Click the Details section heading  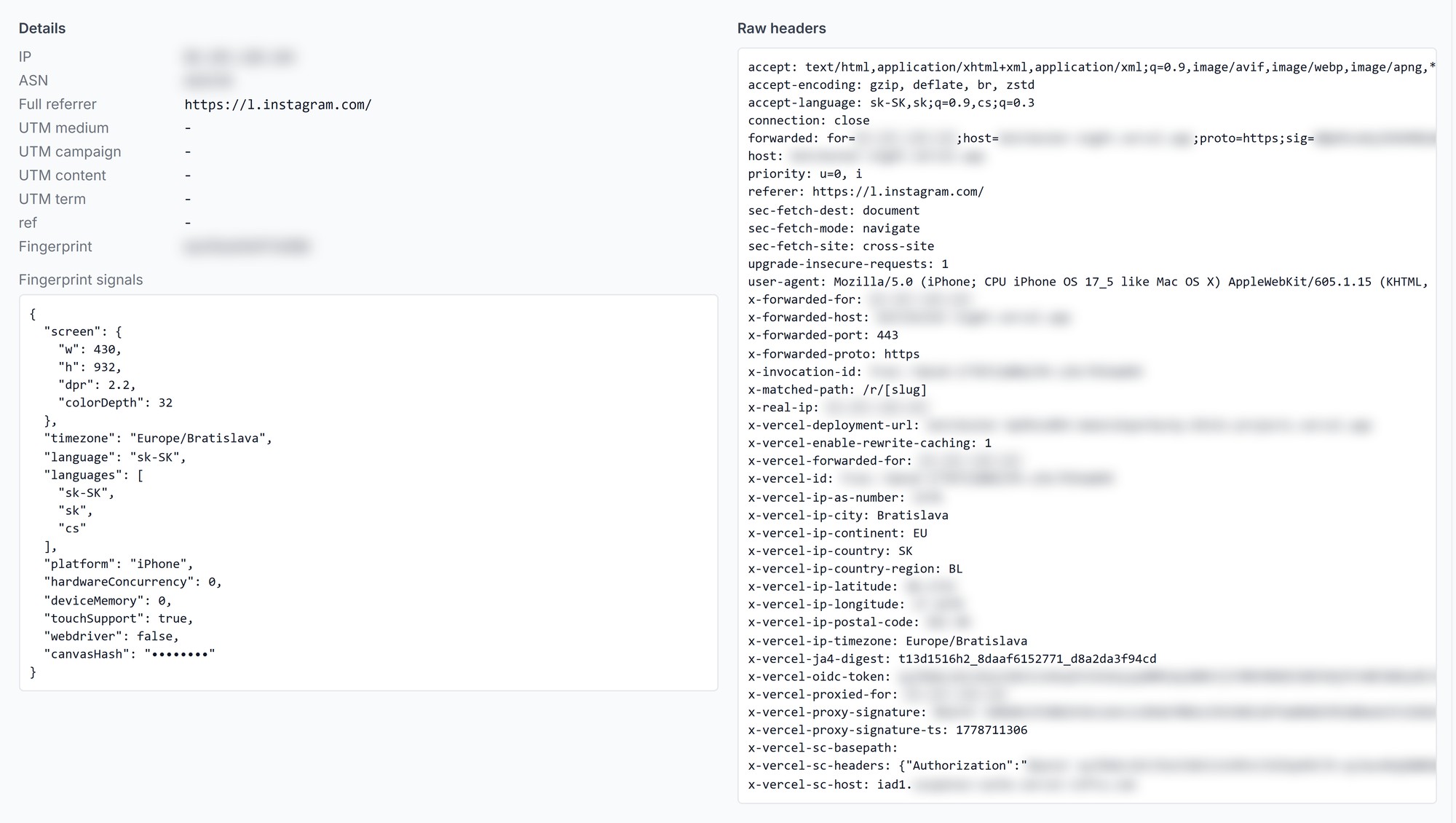(42, 28)
